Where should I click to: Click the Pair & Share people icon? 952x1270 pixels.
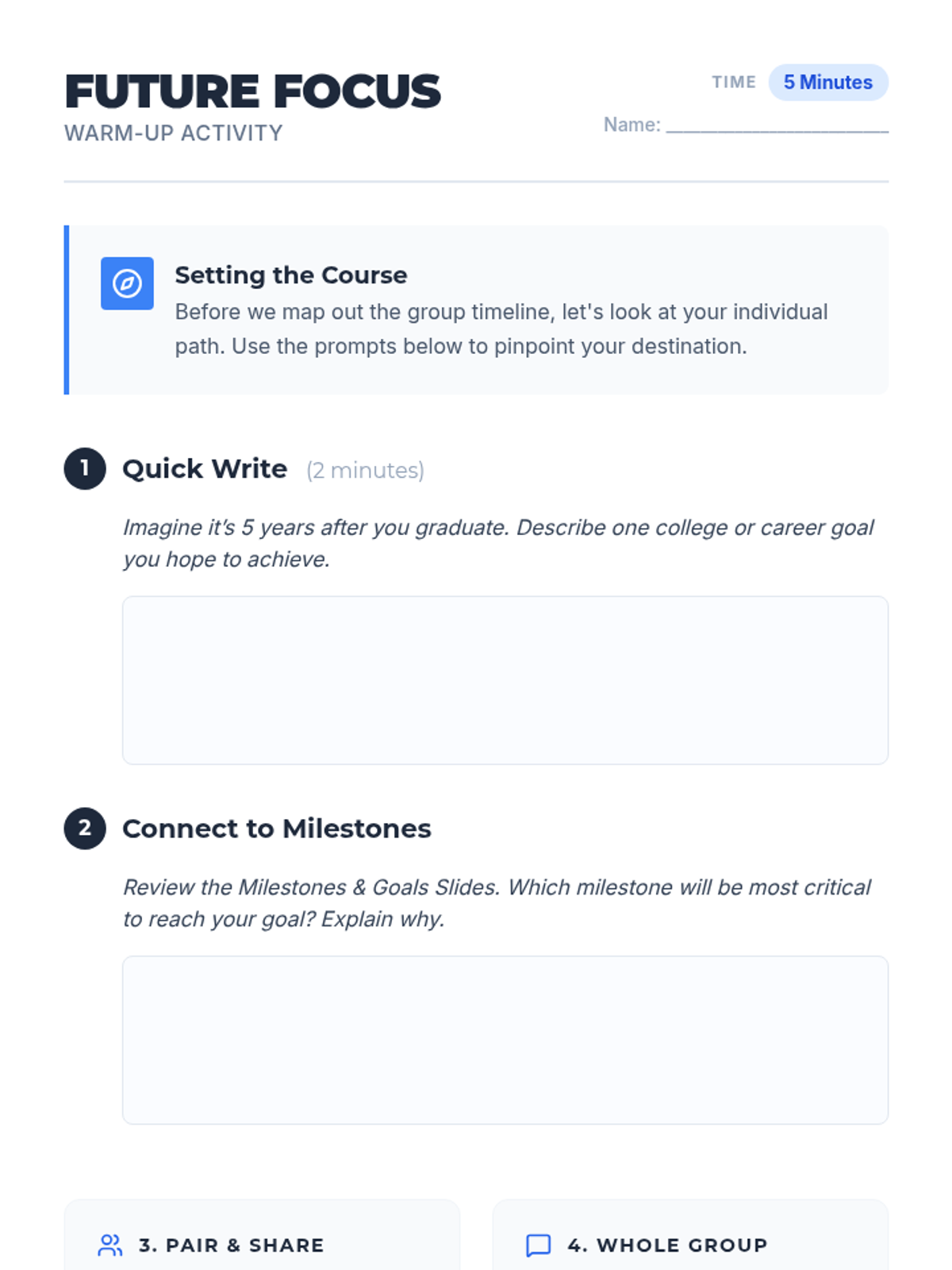coord(110,1245)
